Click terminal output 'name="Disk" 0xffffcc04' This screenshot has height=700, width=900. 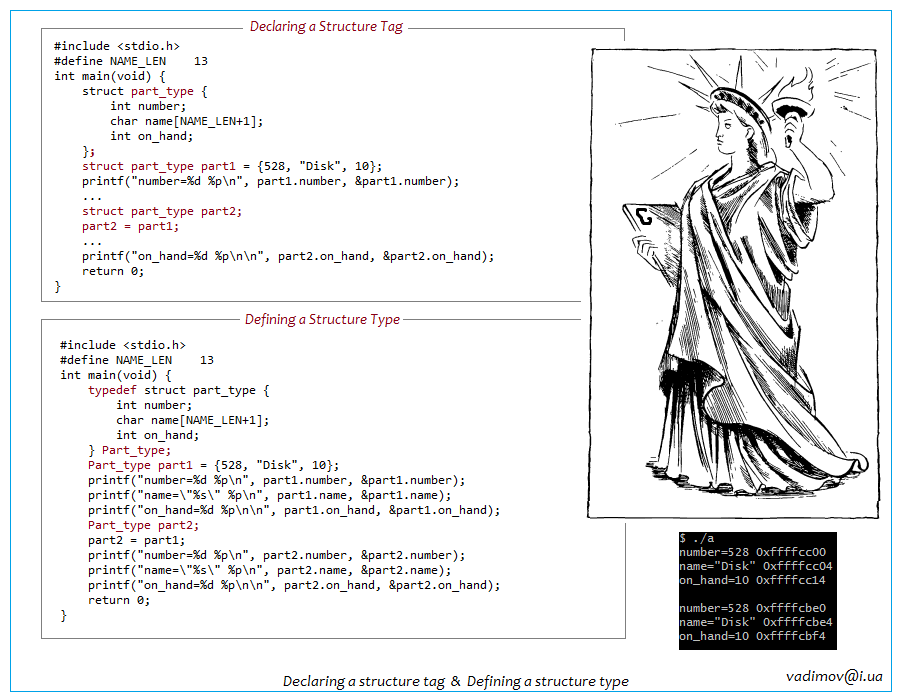[756, 566]
